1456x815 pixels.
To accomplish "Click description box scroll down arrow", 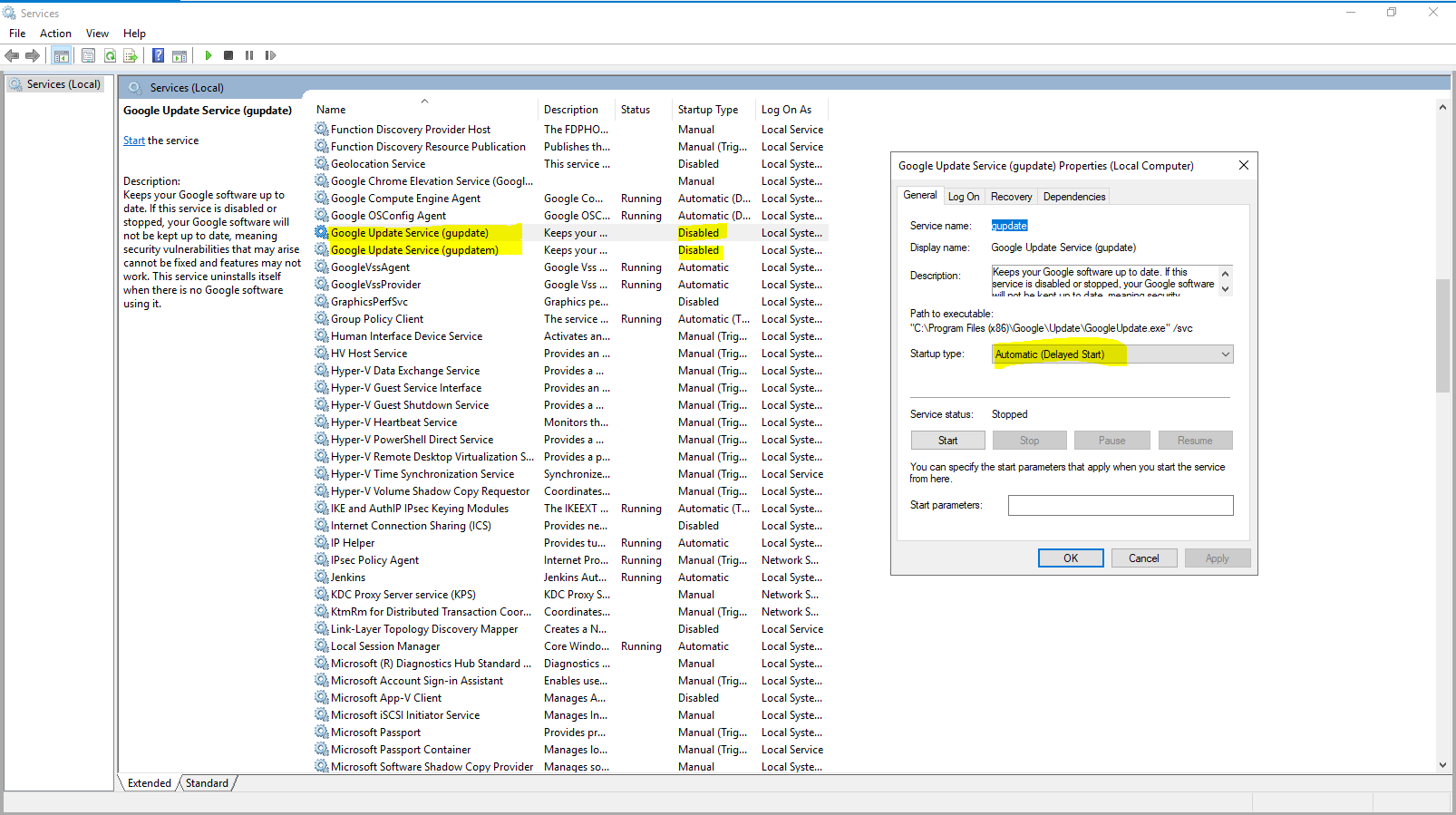I will coord(1226,290).
